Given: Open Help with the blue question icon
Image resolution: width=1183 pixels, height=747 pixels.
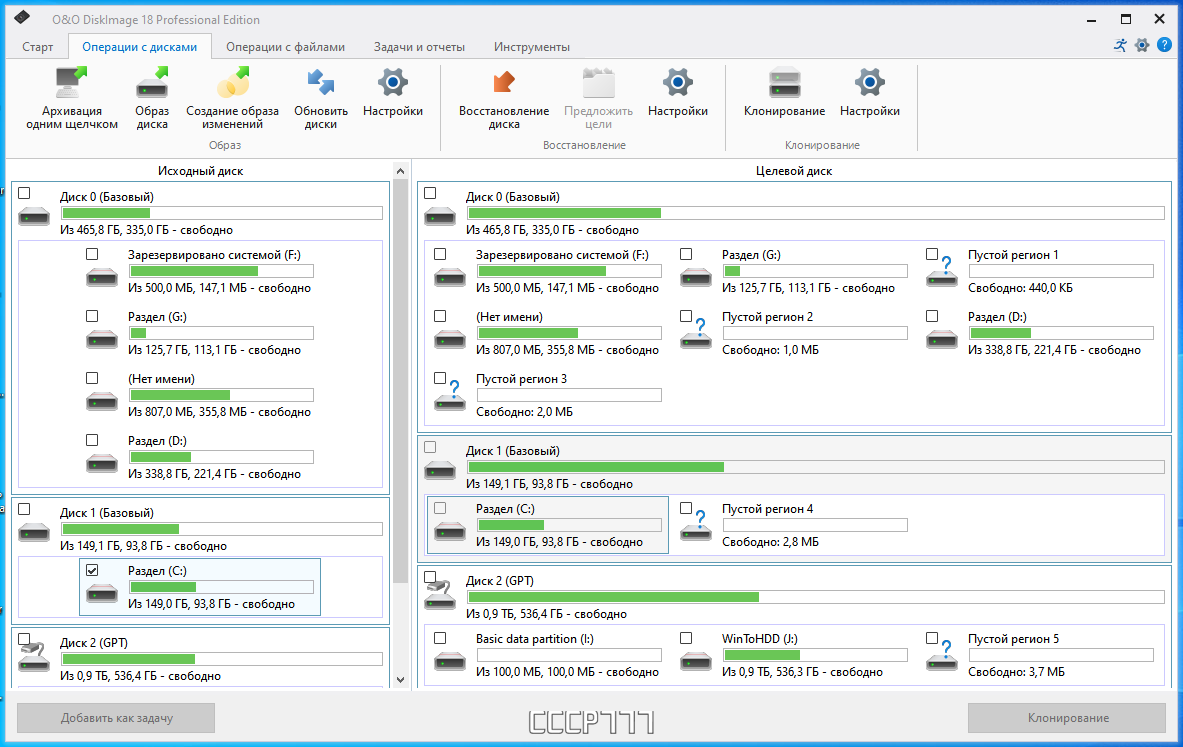Looking at the screenshot, I should click(1164, 45).
